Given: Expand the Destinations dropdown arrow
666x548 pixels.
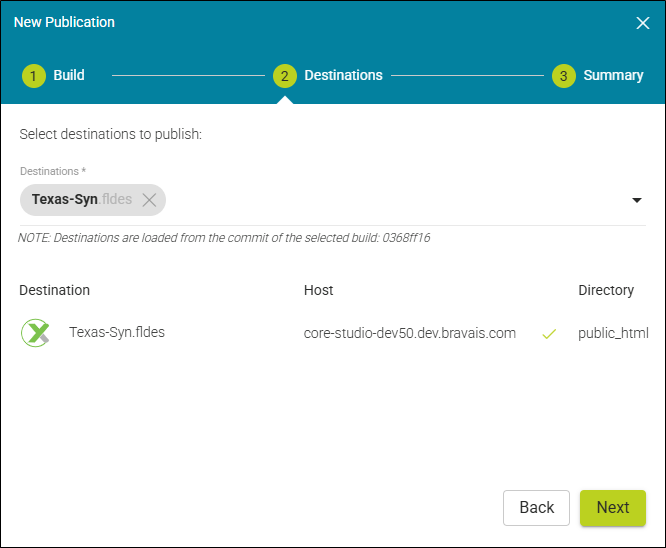Looking at the screenshot, I should pos(636,200).
